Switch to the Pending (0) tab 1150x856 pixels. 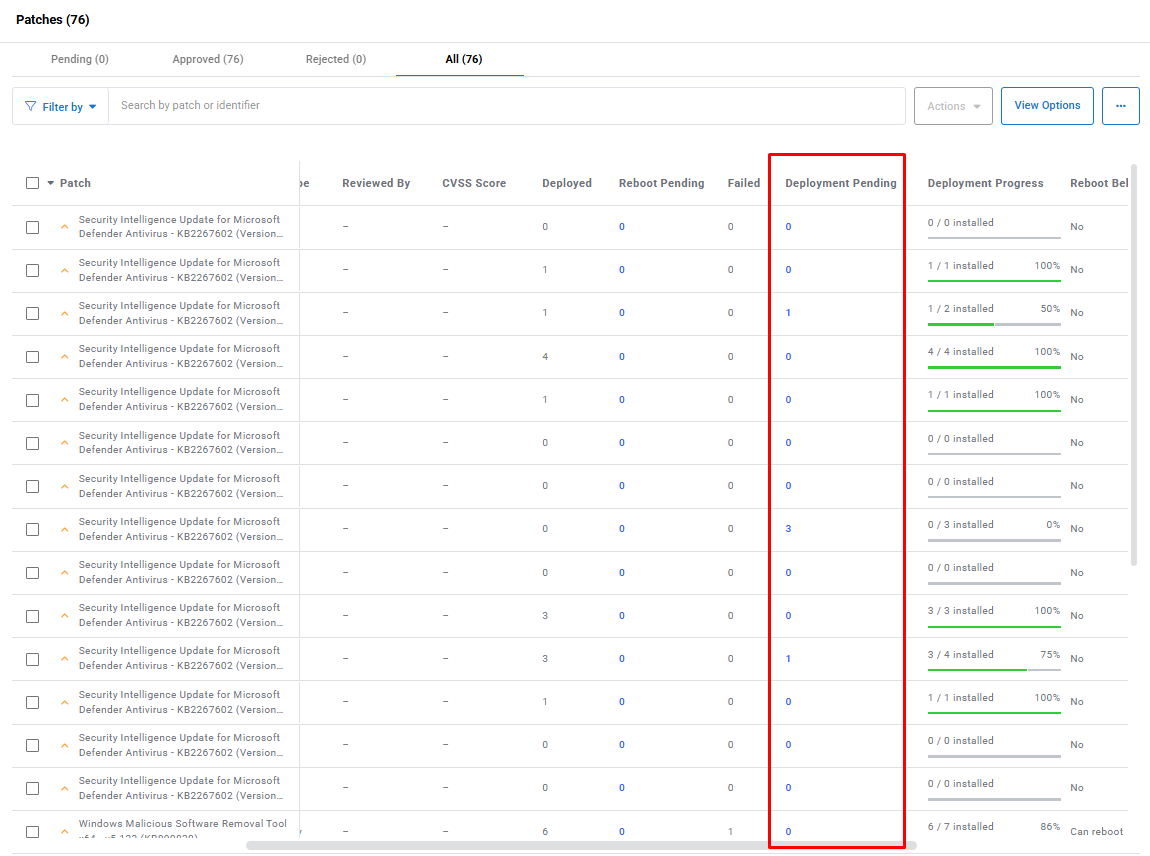tap(79, 59)
